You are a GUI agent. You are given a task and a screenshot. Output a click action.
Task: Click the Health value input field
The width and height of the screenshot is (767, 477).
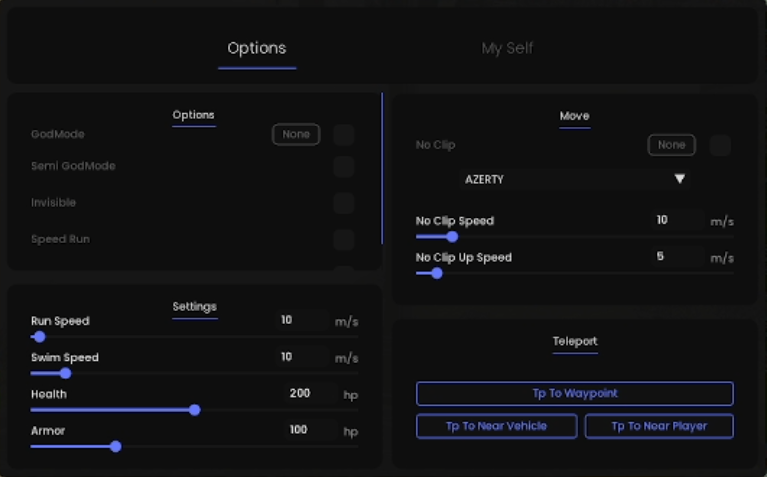click(300, 394)
